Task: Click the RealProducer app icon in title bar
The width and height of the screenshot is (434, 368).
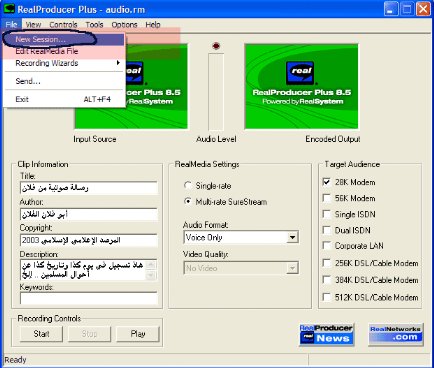Action: click(9, 9)
